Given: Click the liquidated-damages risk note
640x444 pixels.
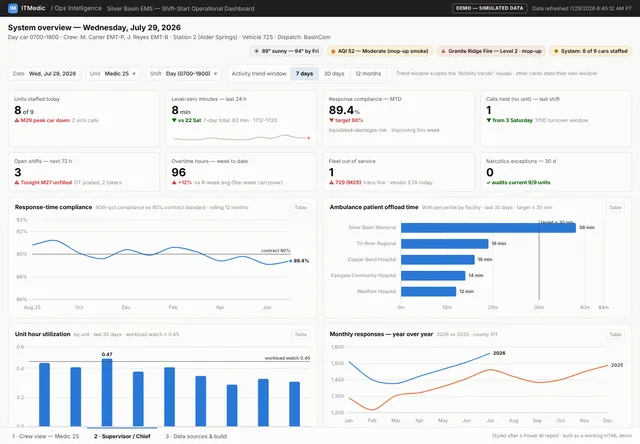Looking at the screenshot, I should click(x=384, y=130).
